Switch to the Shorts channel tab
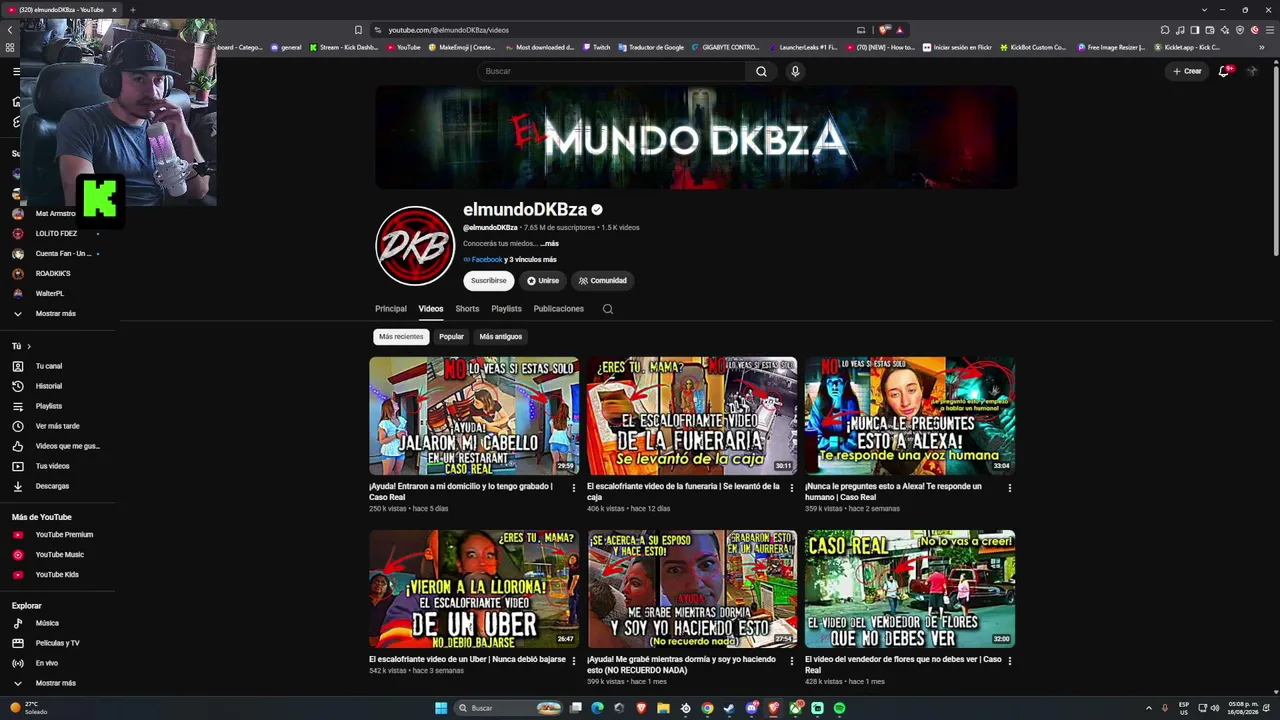Screen dimensions: 1280x720 tap(467, 309)
